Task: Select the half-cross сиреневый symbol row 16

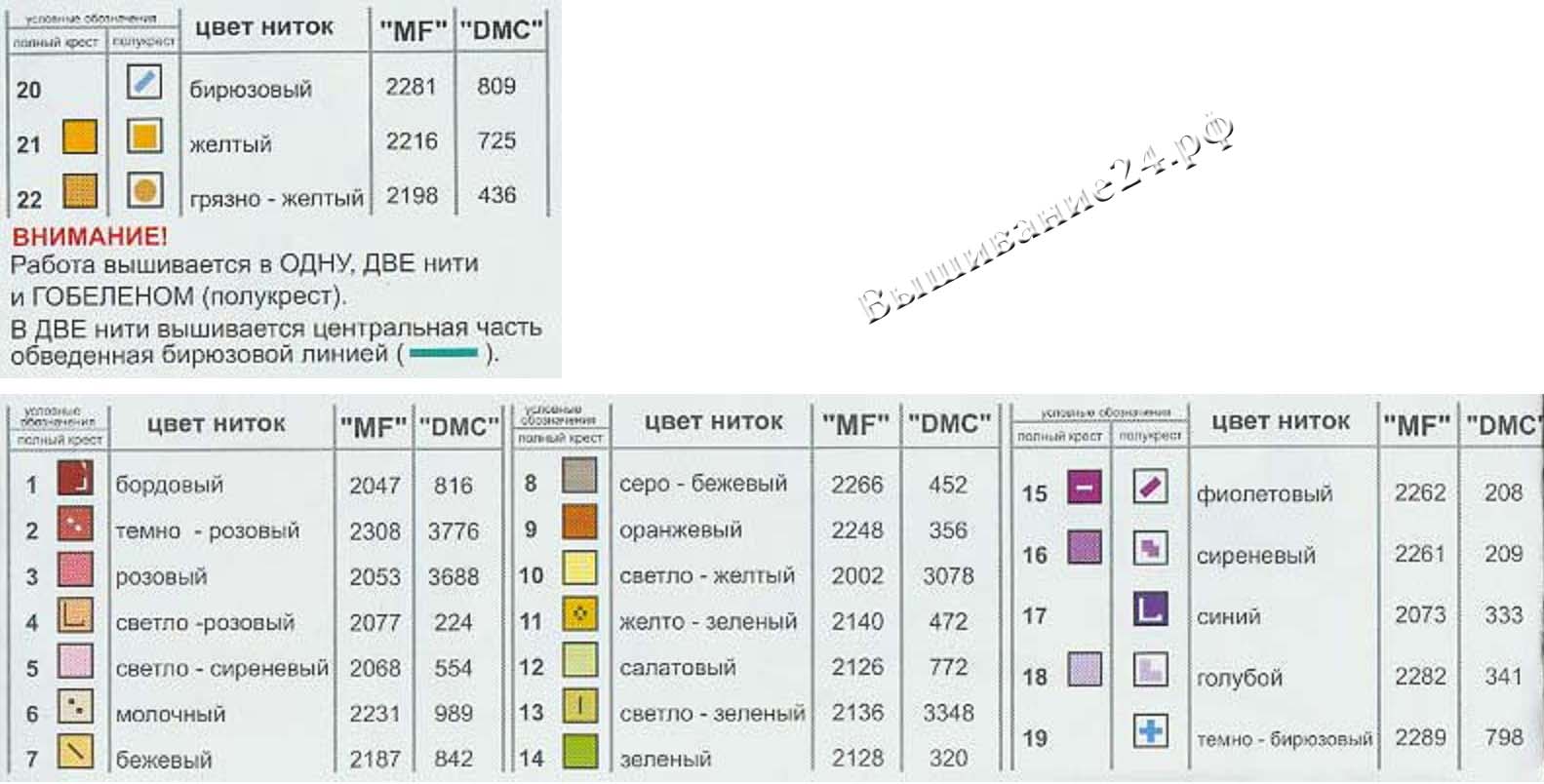Action: (x=1151, y=547)
